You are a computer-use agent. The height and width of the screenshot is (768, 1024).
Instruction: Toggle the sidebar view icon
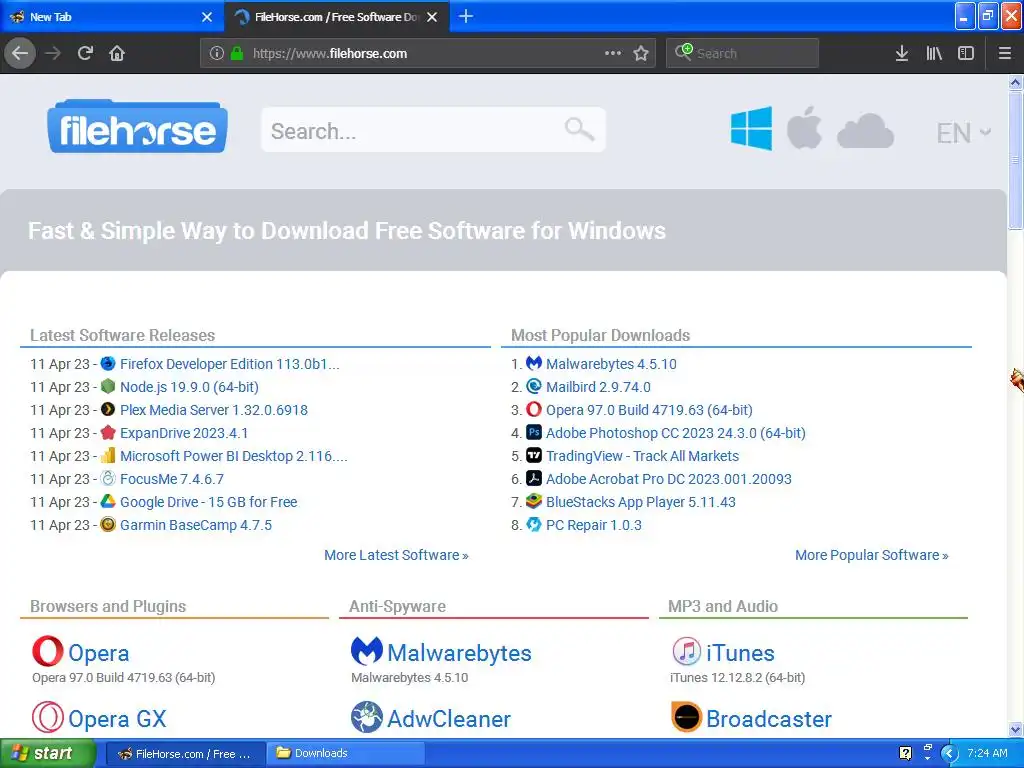click(966, 53)
